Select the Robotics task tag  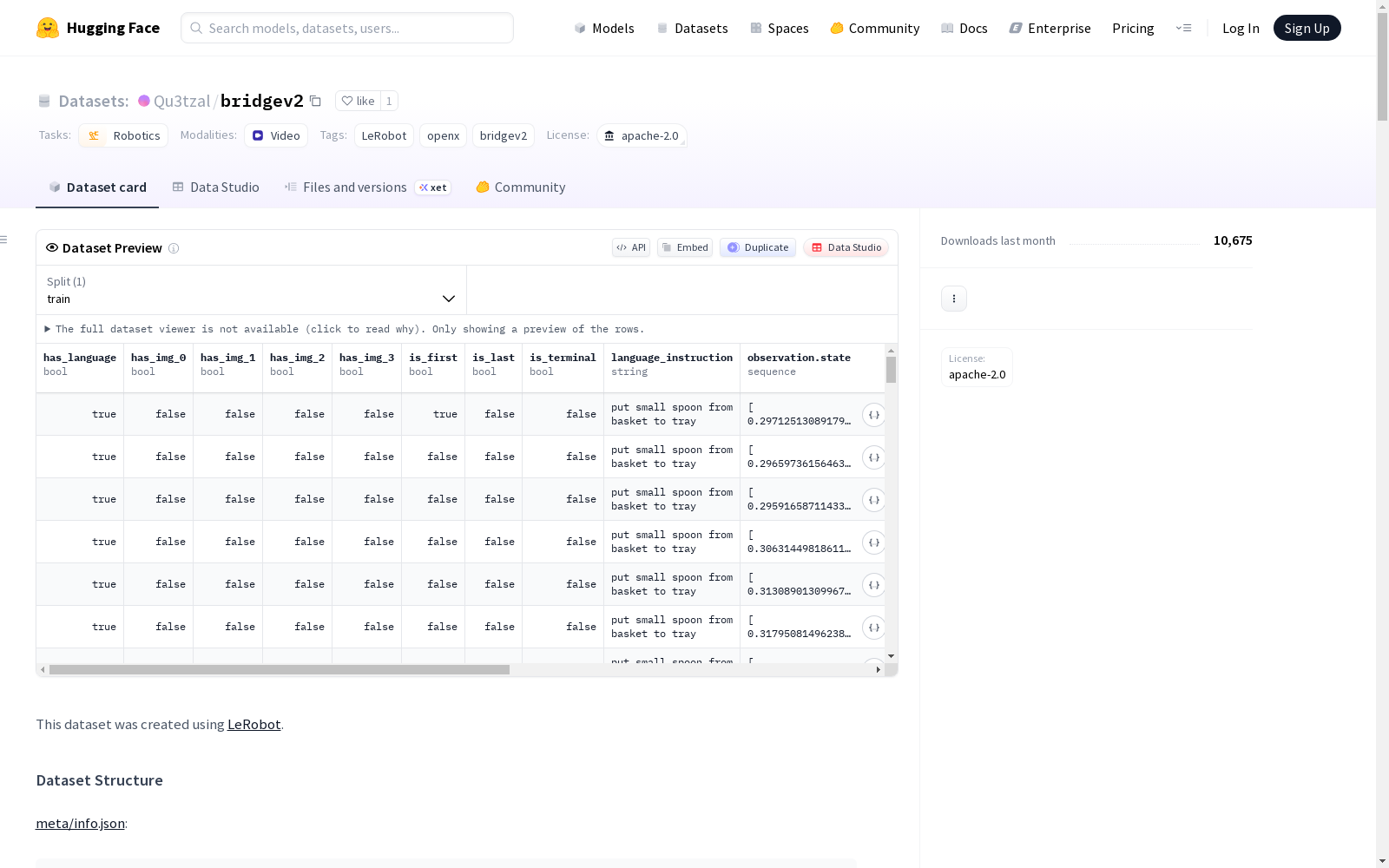tap(124, 135)
